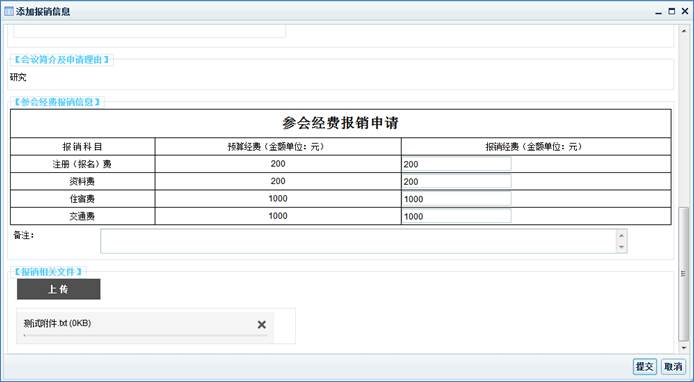Submit the form with 提交 button
This screenshot has height=382, width=694.
coord(645,367)
